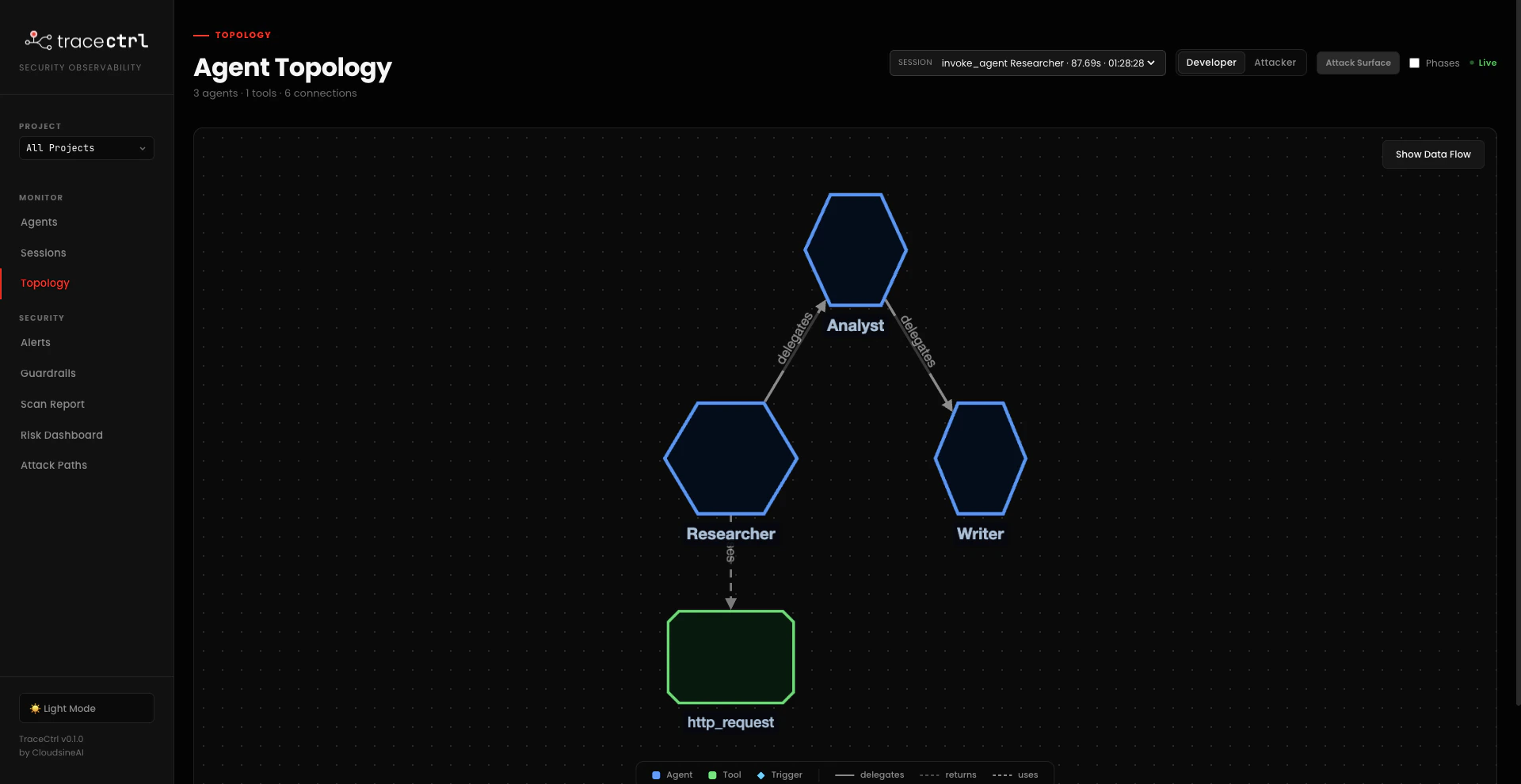Switch to Light Mode

click(86, 708)
